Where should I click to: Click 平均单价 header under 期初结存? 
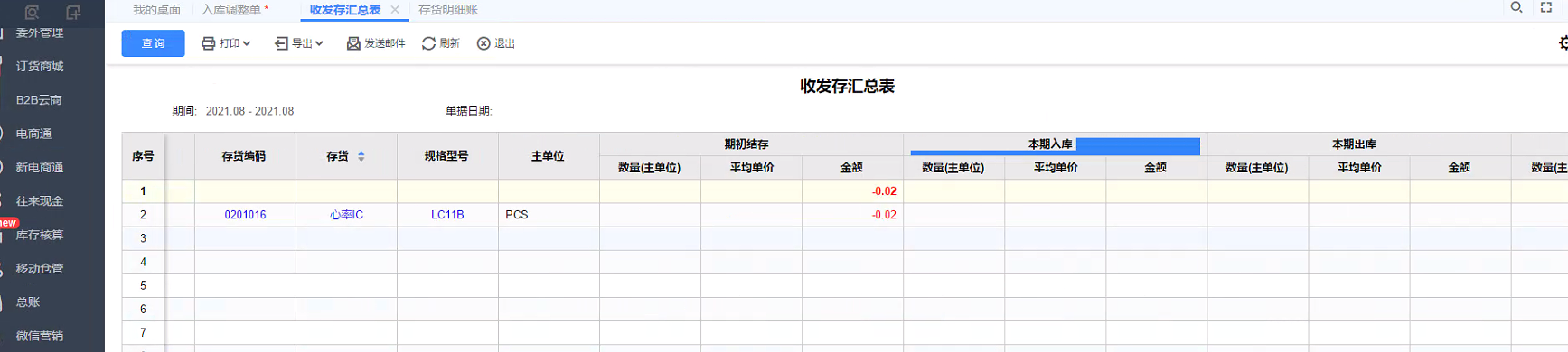coord(752,168)
